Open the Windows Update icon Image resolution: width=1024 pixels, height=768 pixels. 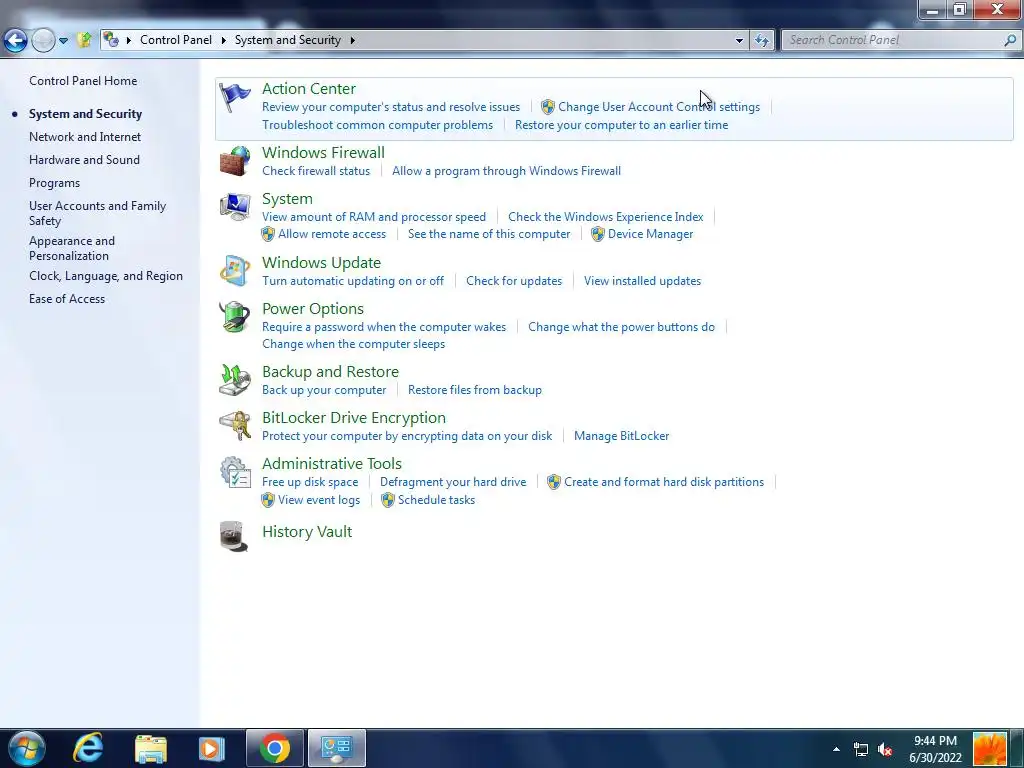(x=234, y=271)
